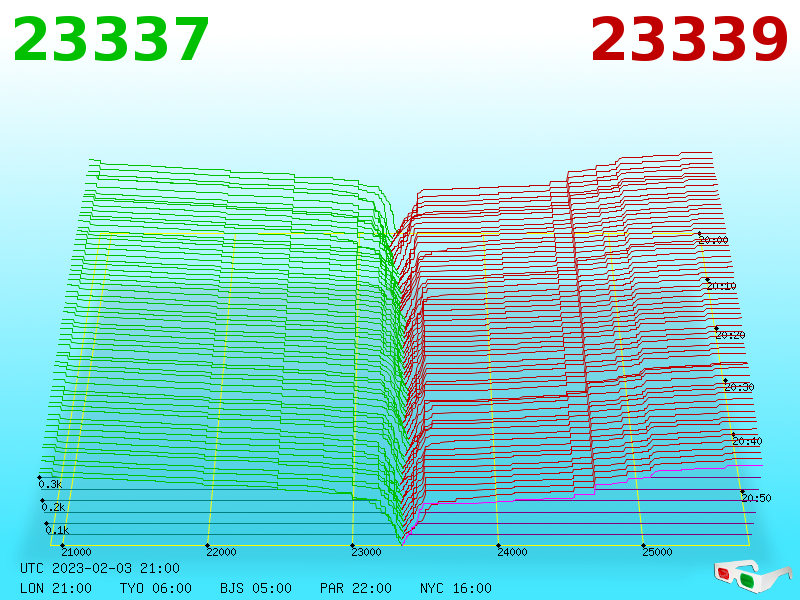This screenshot has height=600, width=800.
Task: Click the 21000 price axis label
Action: point(77,552)
